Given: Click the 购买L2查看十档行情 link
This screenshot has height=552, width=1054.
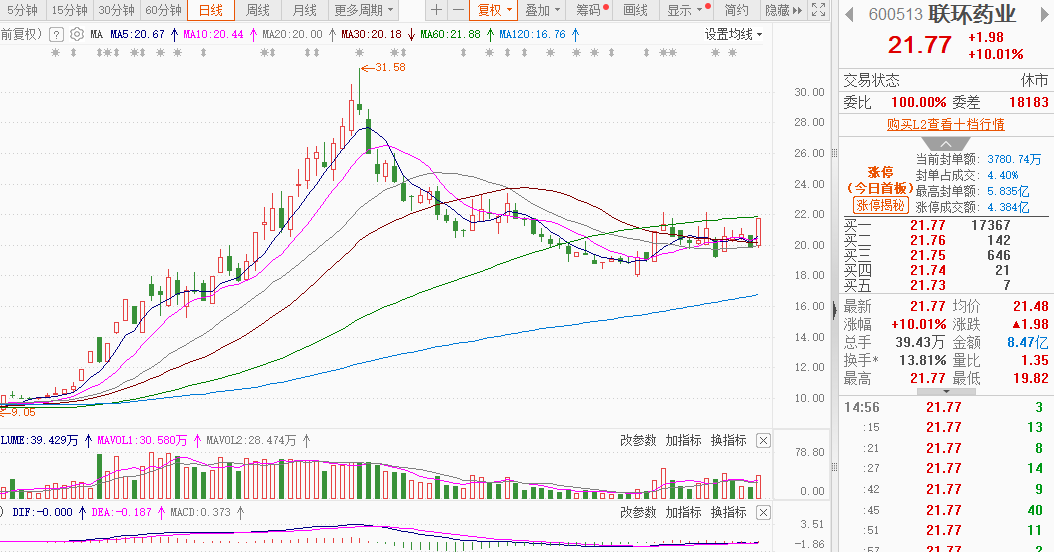Looking at the screenshot, I should click(945, 124).
